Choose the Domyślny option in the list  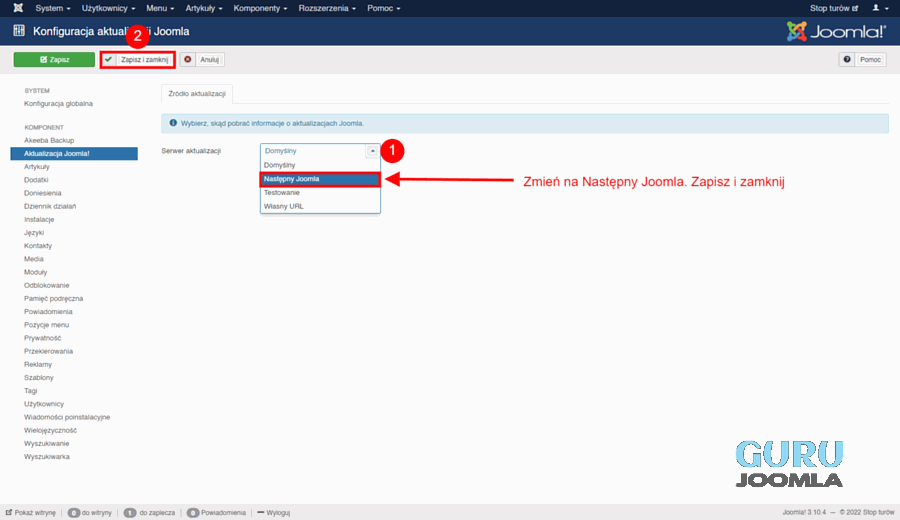click(320, 165)
